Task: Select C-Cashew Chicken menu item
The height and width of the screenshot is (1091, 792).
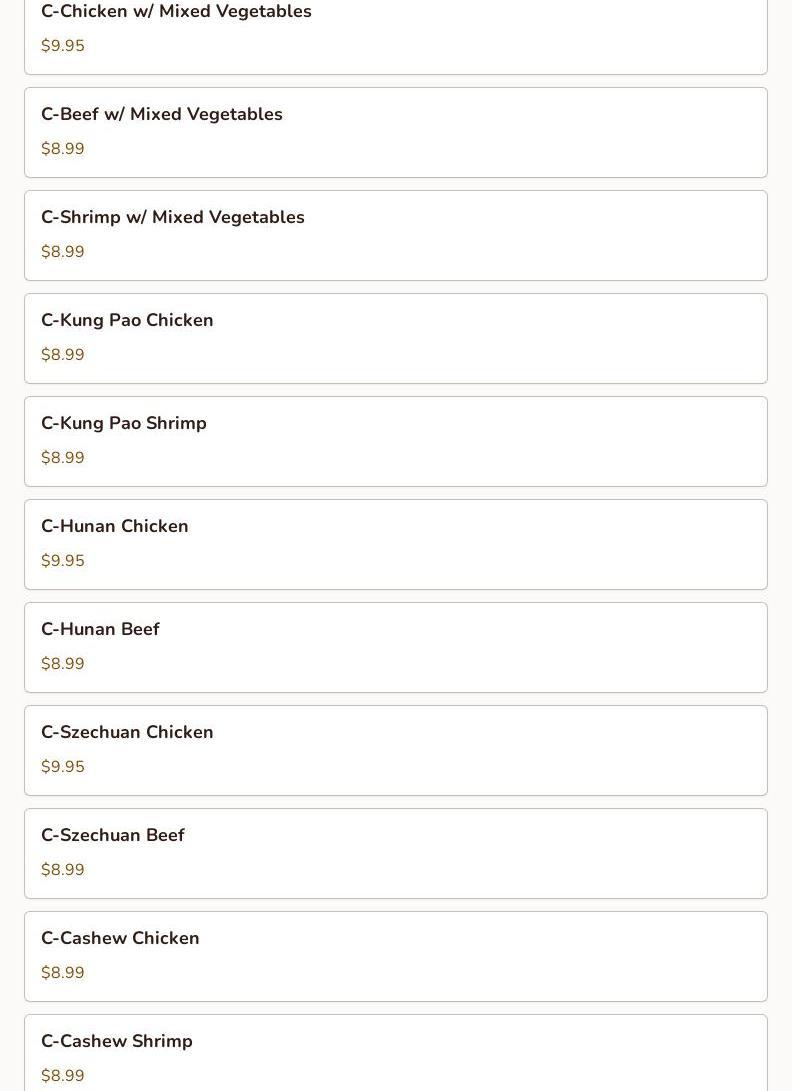Action: [x=395, y=956]
